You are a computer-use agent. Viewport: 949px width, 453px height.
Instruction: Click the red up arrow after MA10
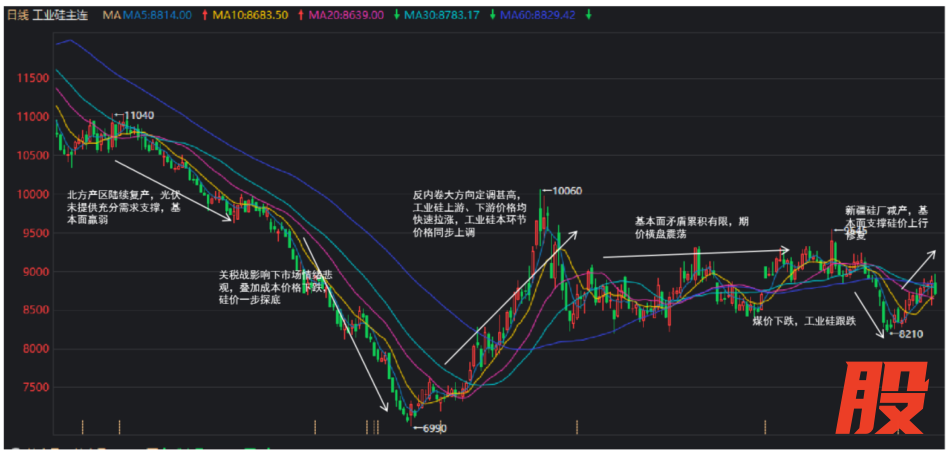pos(301,15)
